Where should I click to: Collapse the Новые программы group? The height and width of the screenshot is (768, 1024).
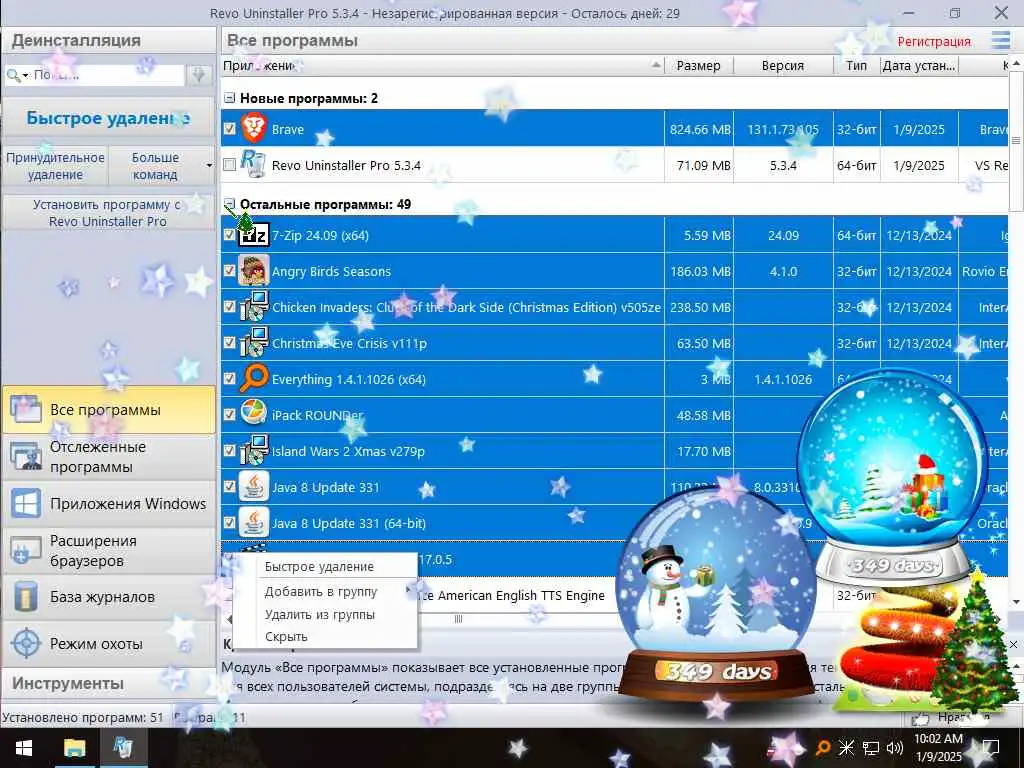coord(229,98)
